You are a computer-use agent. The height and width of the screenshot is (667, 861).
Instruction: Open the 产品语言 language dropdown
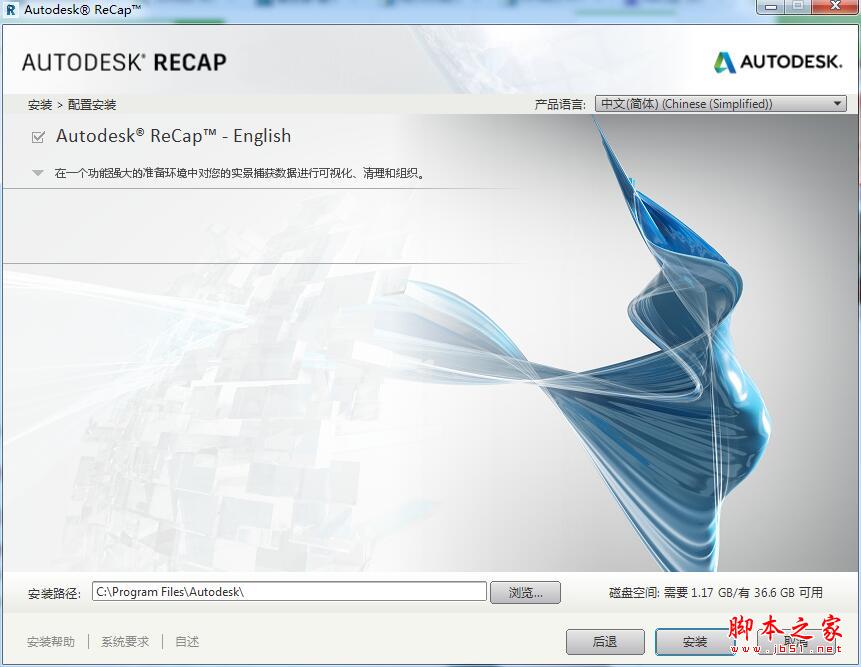720,104
